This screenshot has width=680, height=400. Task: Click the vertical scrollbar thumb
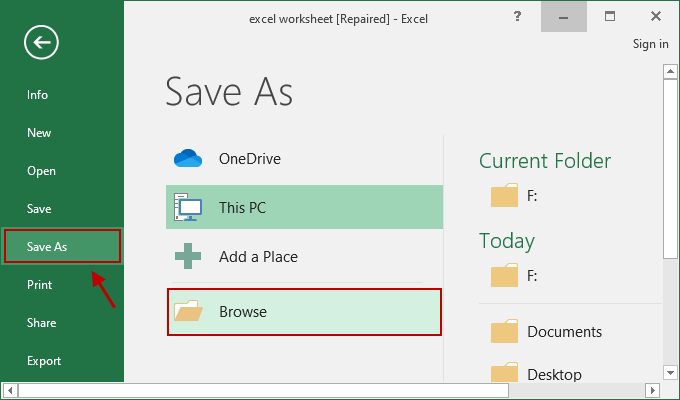[670, 169]
